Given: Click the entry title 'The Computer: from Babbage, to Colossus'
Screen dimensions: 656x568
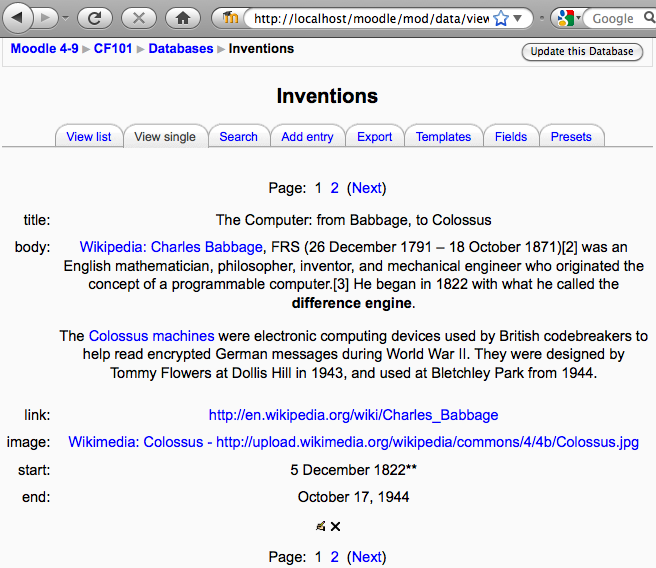Looking at the screenshot, I should [x=354, y=220].
